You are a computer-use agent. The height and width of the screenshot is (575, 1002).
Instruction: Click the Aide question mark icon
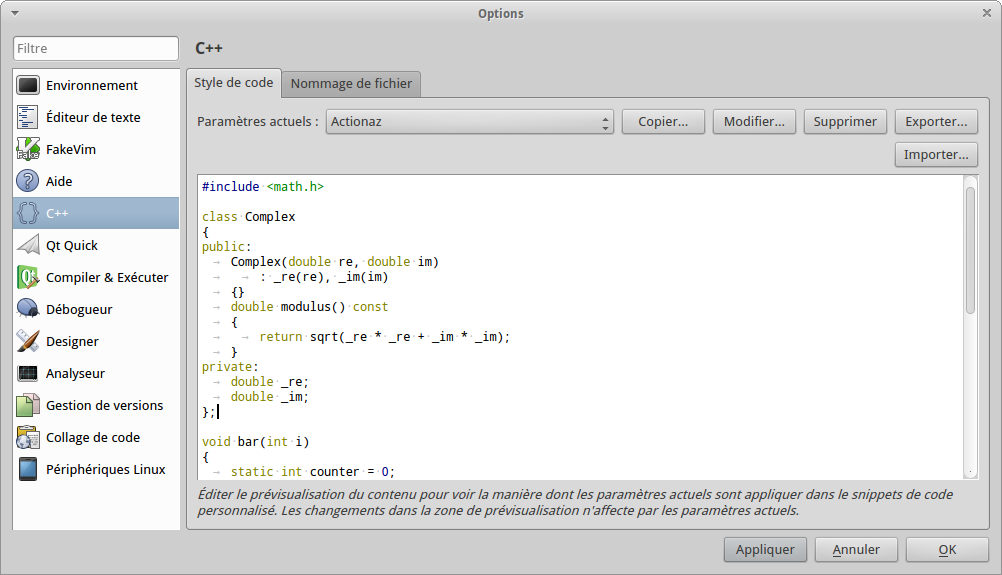point(28,182)
